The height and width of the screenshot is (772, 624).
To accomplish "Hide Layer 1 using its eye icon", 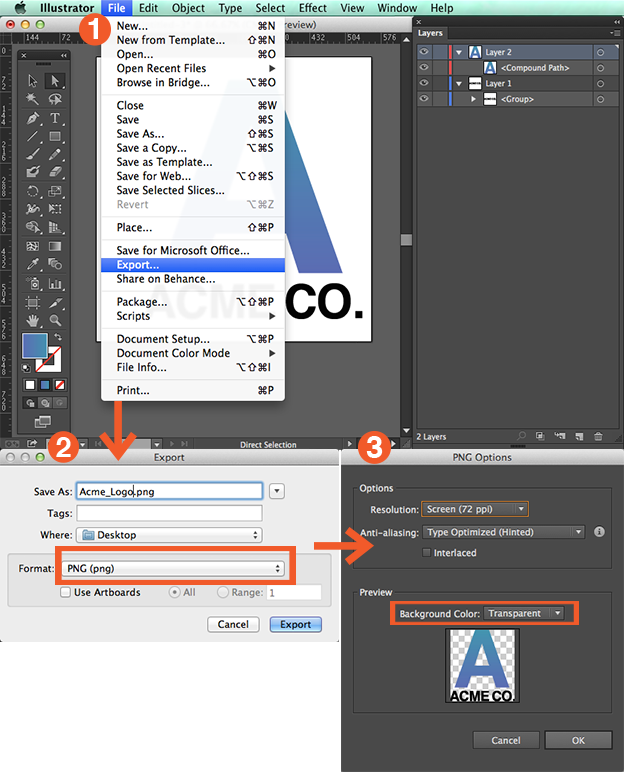I will pos(424,83).
